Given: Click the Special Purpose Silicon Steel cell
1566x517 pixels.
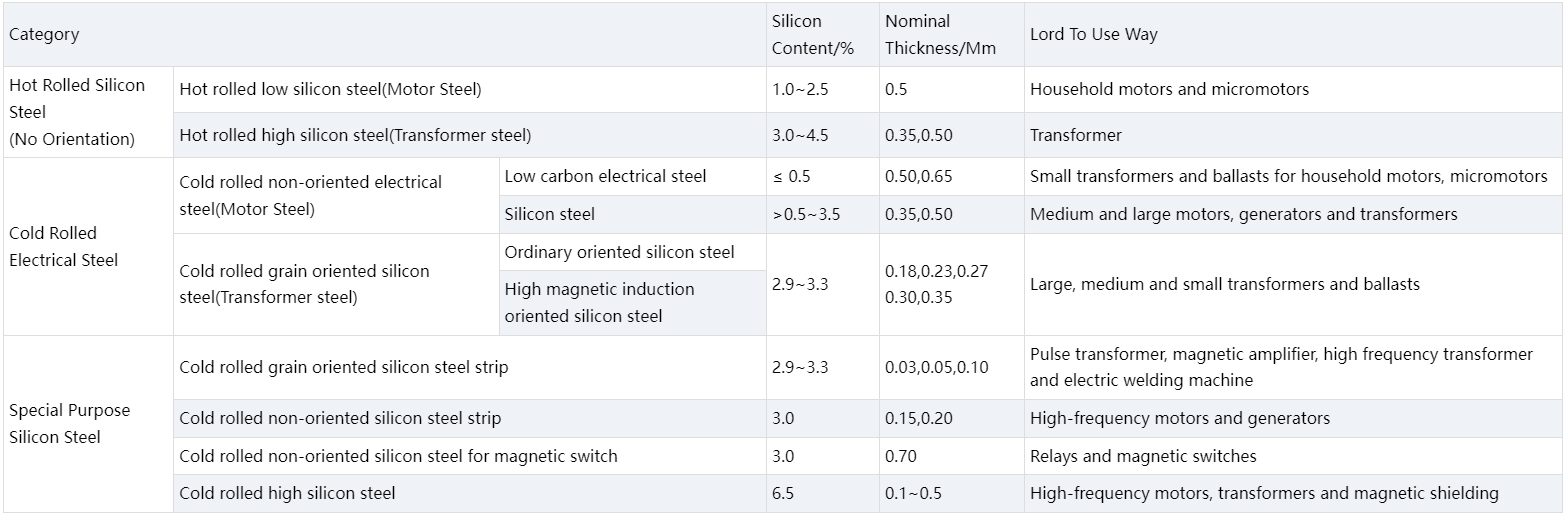Looking at the screenshot, I should coord(69,424).
